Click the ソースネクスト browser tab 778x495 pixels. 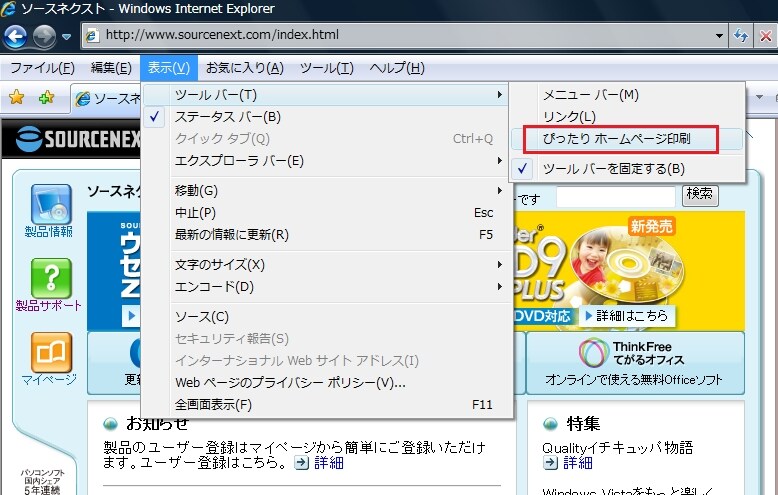coord(107,98)
